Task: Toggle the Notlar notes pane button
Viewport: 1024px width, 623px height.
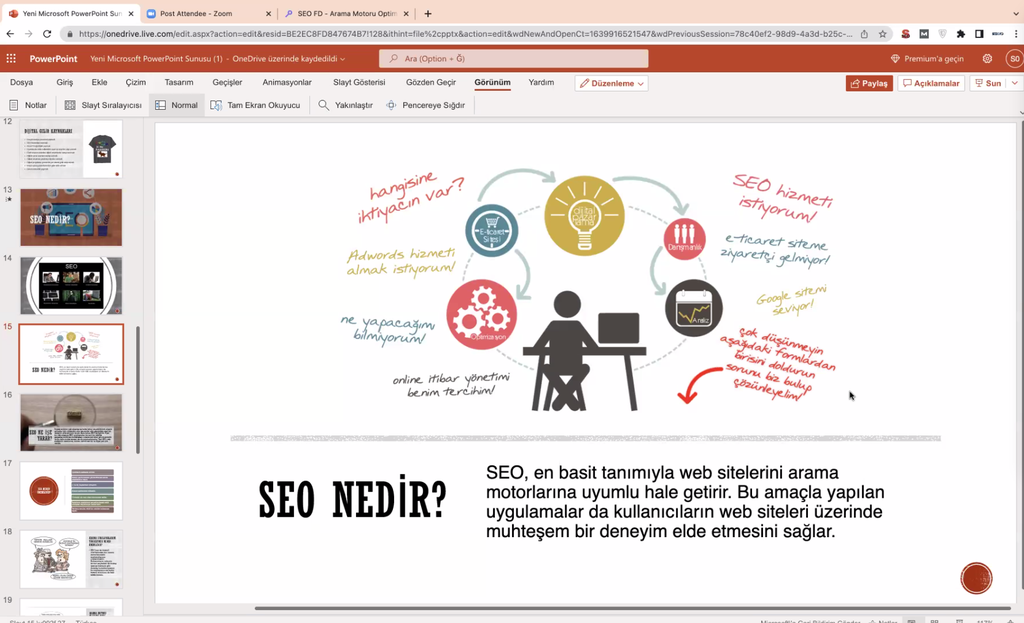Action: pyautogui.click(x=28, y=105)
